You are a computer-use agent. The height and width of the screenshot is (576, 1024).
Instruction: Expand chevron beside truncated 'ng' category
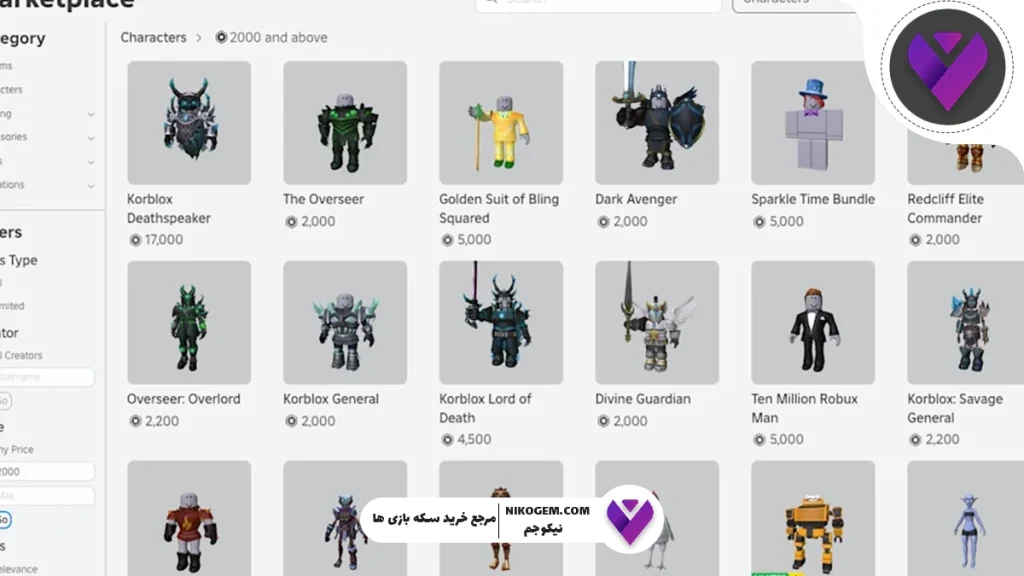(91, 114)
